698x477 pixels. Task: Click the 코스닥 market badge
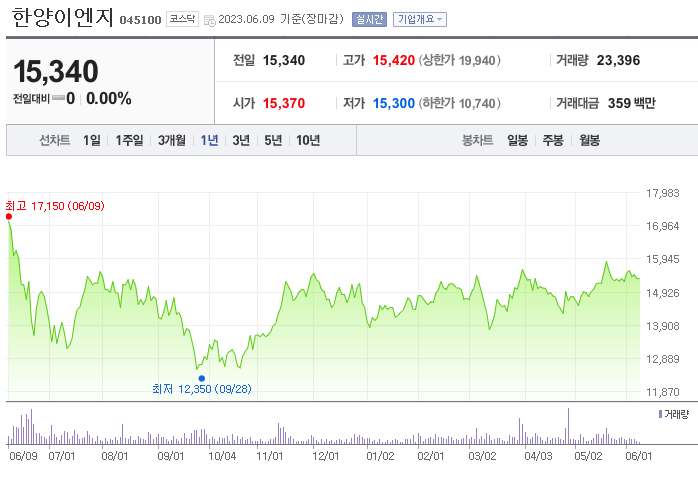[182, 19]
